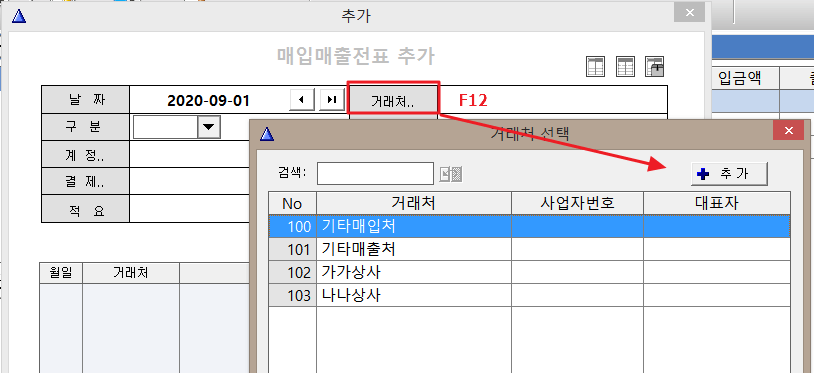Select the 나나상사 row

pyautogui.click(x=530, y=295)
